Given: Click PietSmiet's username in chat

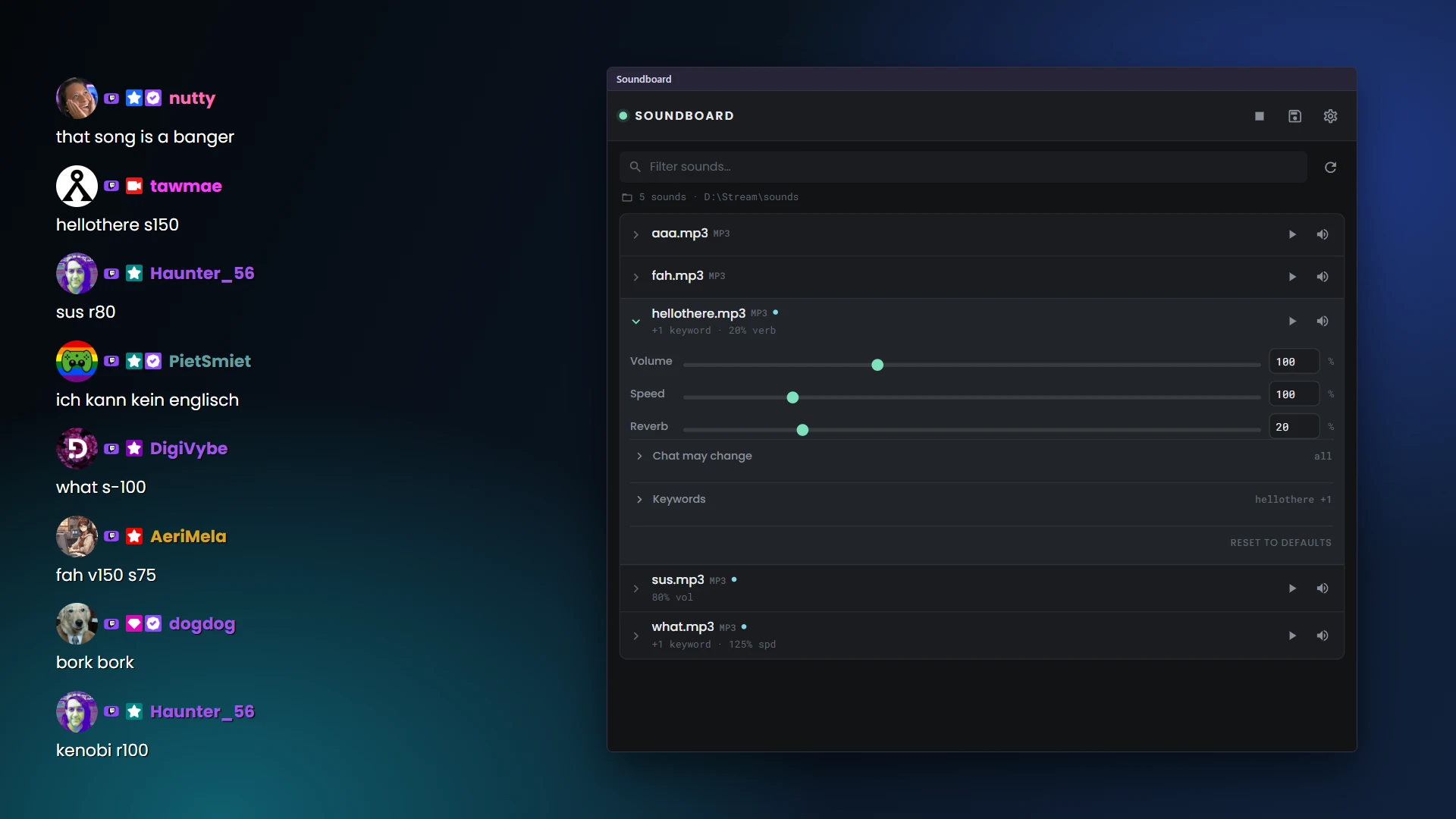Looking at the screenshot, I should 210,361.
